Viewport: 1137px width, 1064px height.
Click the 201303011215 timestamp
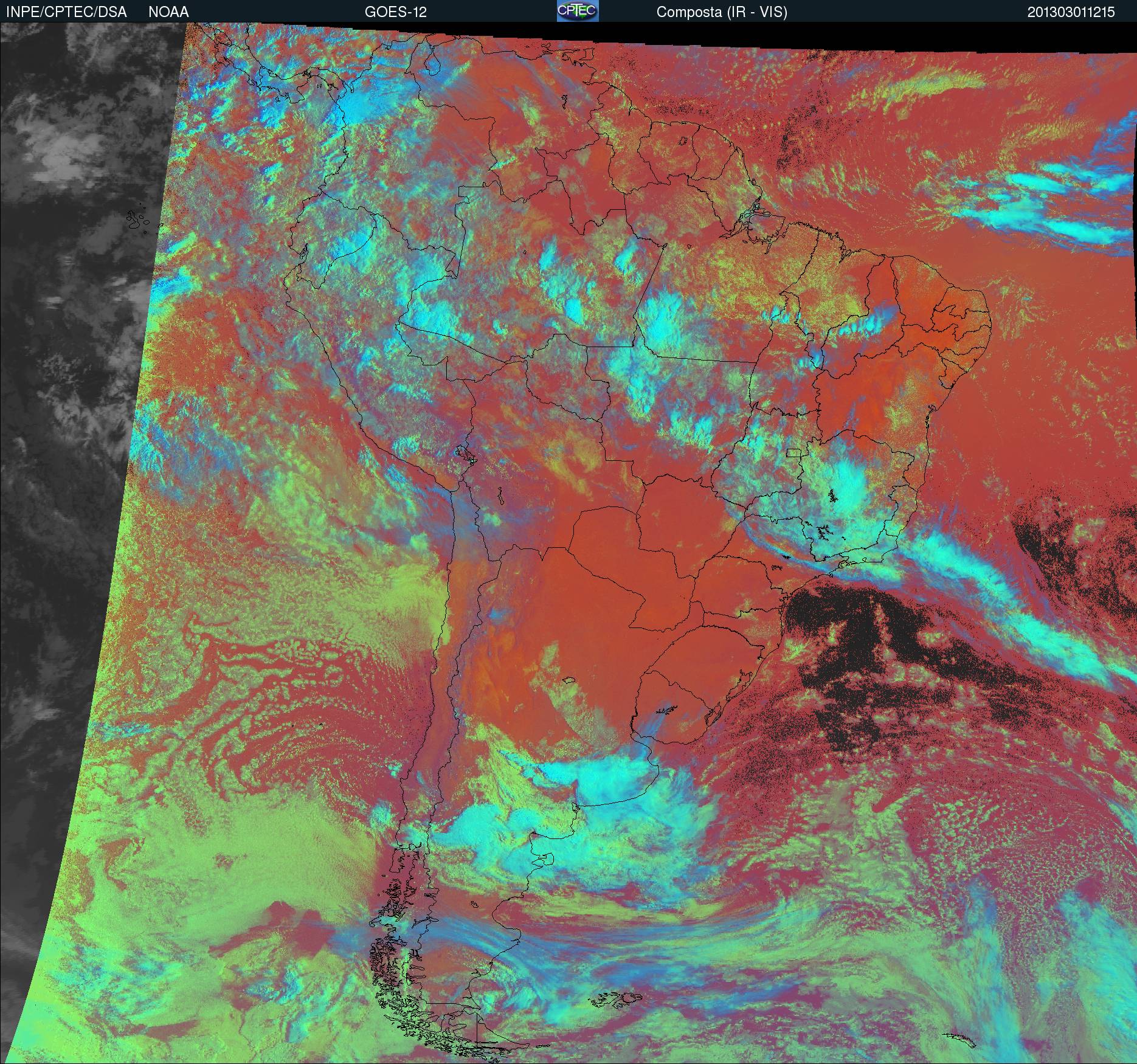pos(1071,12)
